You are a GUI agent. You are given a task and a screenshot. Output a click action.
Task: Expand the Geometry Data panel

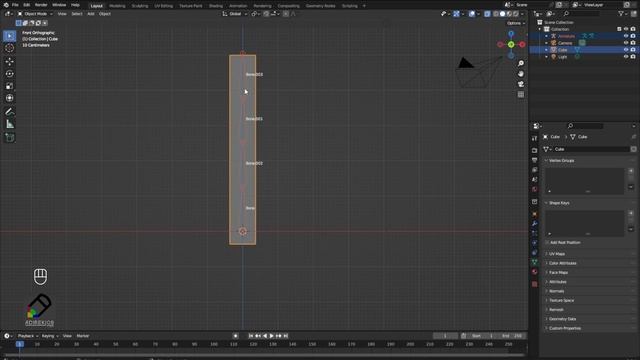(x=590, y=319)
